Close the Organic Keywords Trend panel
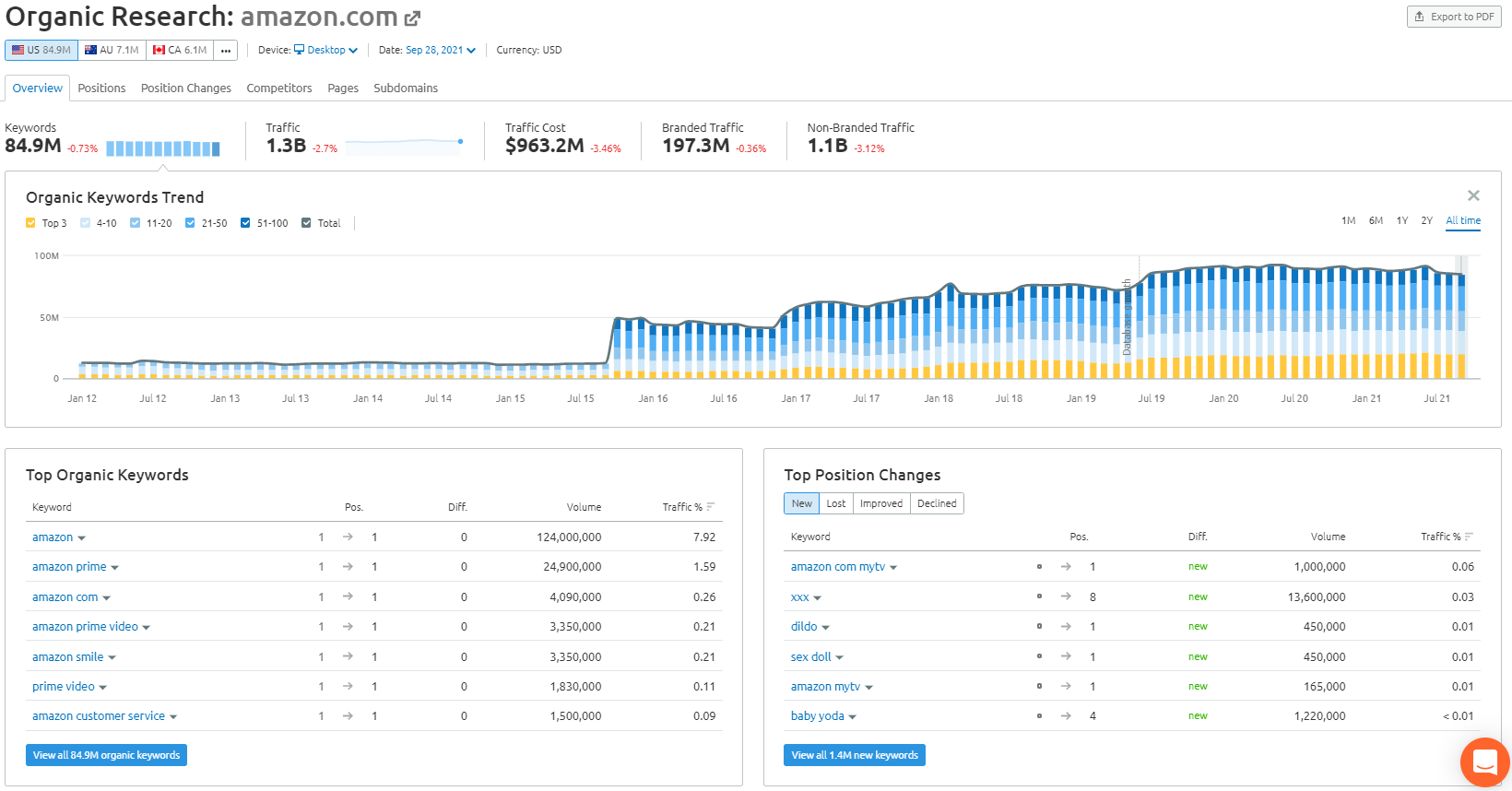This screenshot has width=1512, height=791. click(x=1473, y=195)
